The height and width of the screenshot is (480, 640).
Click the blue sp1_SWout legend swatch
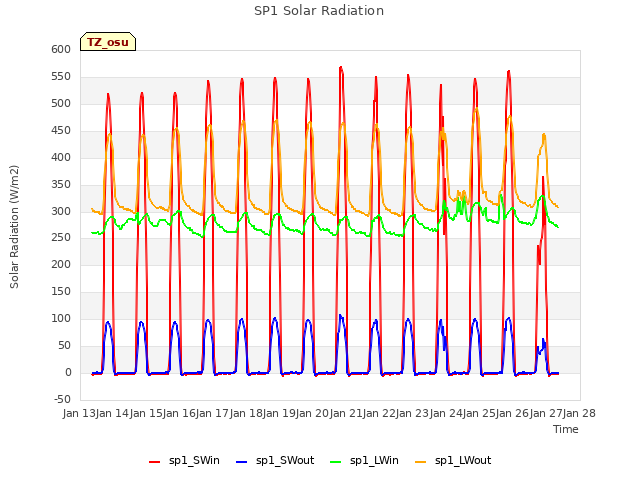pyautogui.click(x=242, y=462)
